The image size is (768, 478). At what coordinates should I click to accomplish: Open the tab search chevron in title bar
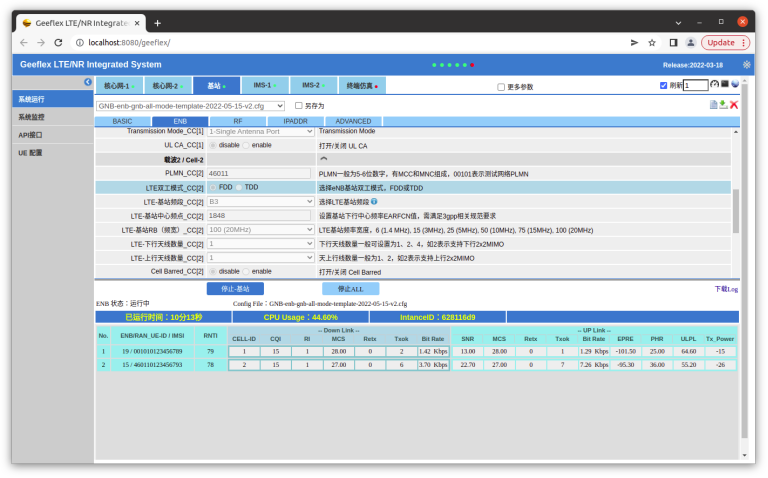tap(678, 23)
